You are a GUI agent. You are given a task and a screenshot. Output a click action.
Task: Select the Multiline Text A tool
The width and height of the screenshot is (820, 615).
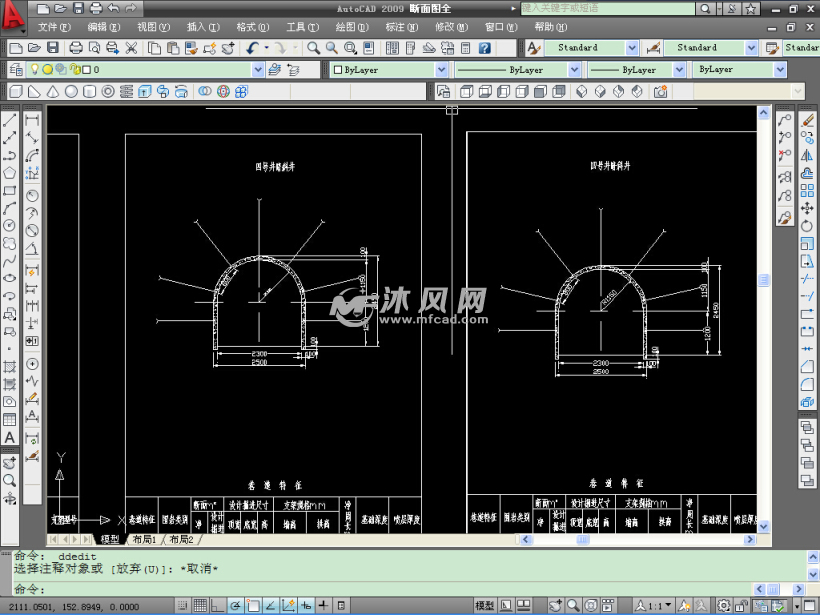pos(9,437)
